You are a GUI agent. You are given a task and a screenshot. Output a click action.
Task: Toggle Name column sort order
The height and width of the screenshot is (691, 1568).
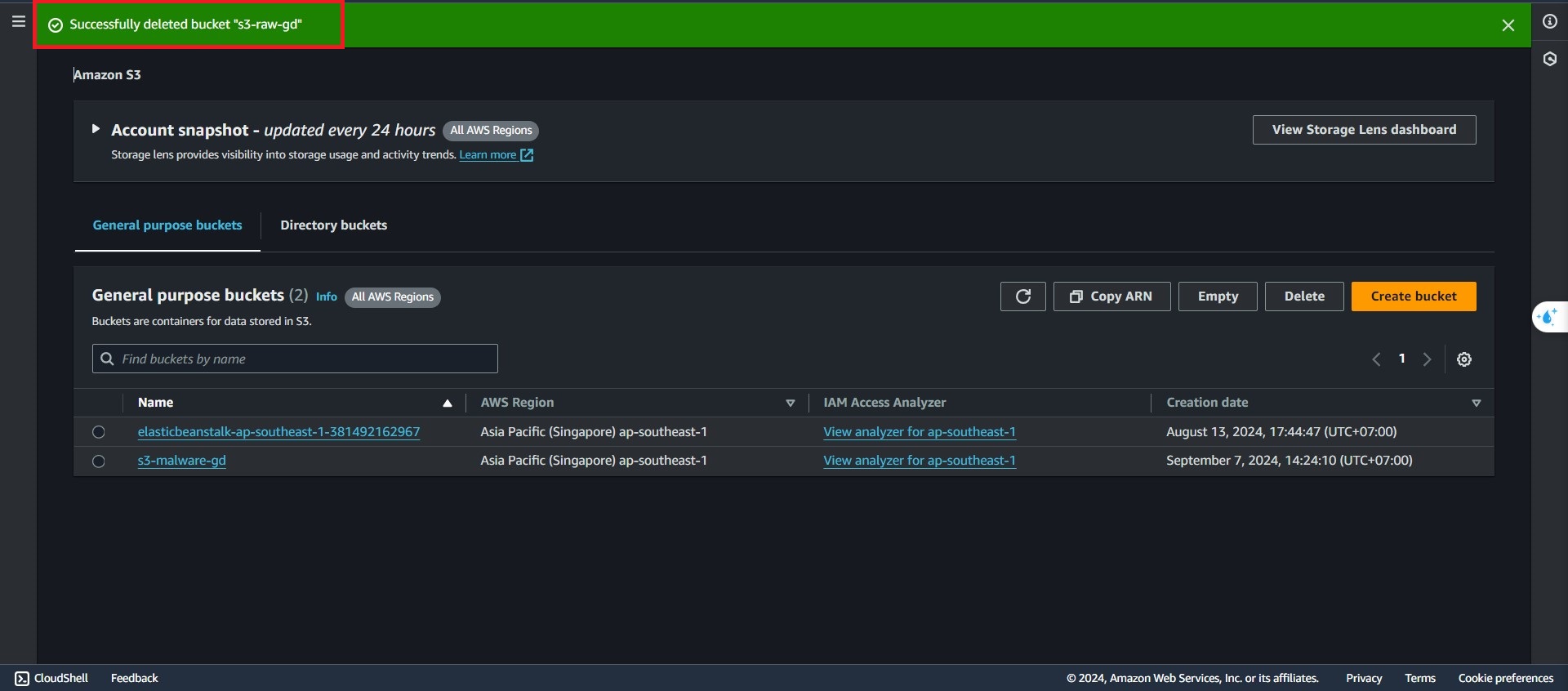(447, 403)
